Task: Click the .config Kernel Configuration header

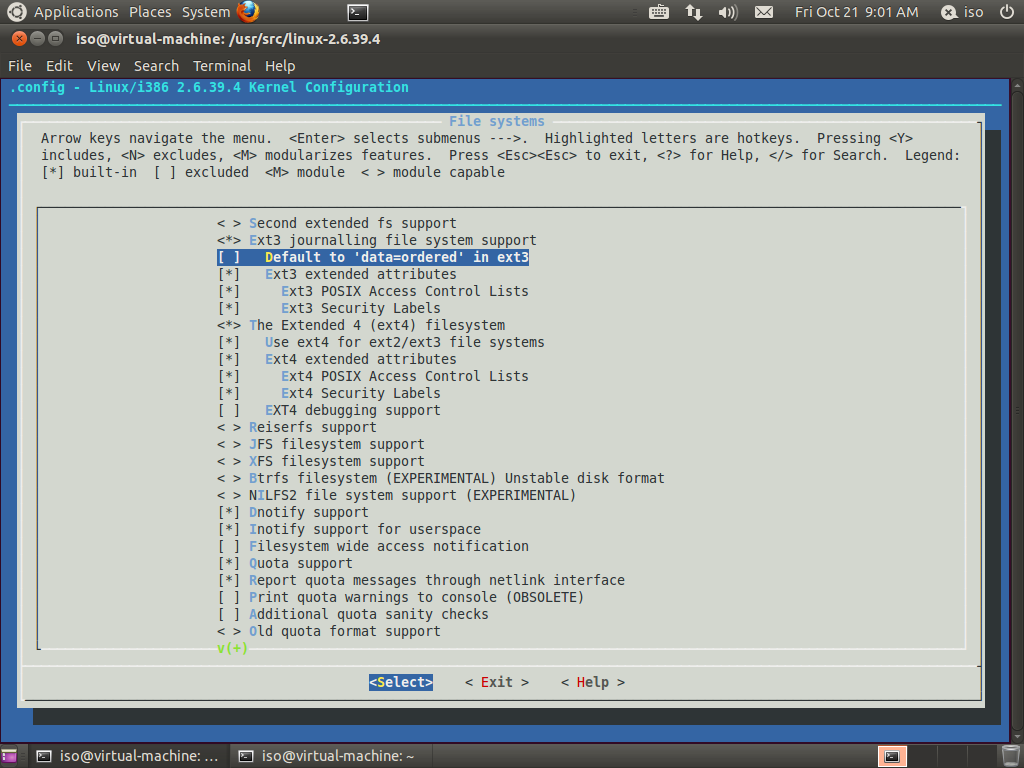Action: tap(209, 88)
